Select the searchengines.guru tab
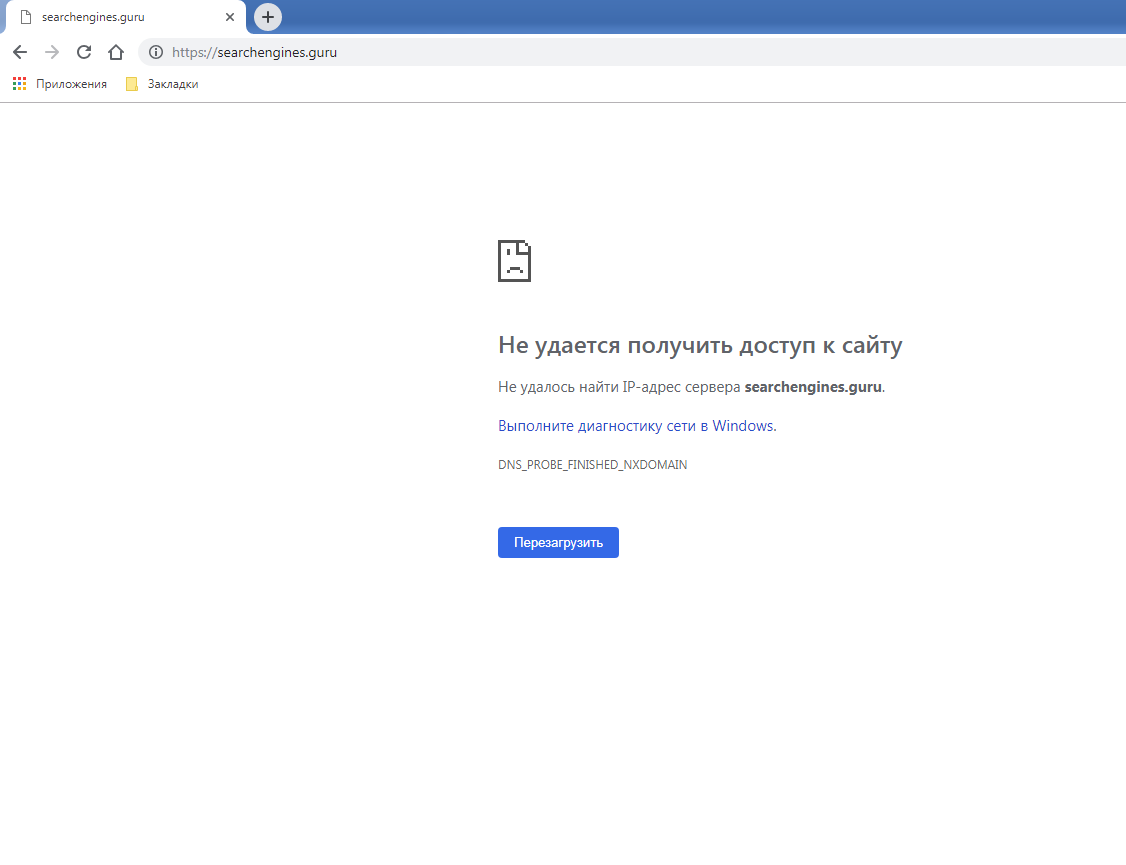 tap(126, 17)
